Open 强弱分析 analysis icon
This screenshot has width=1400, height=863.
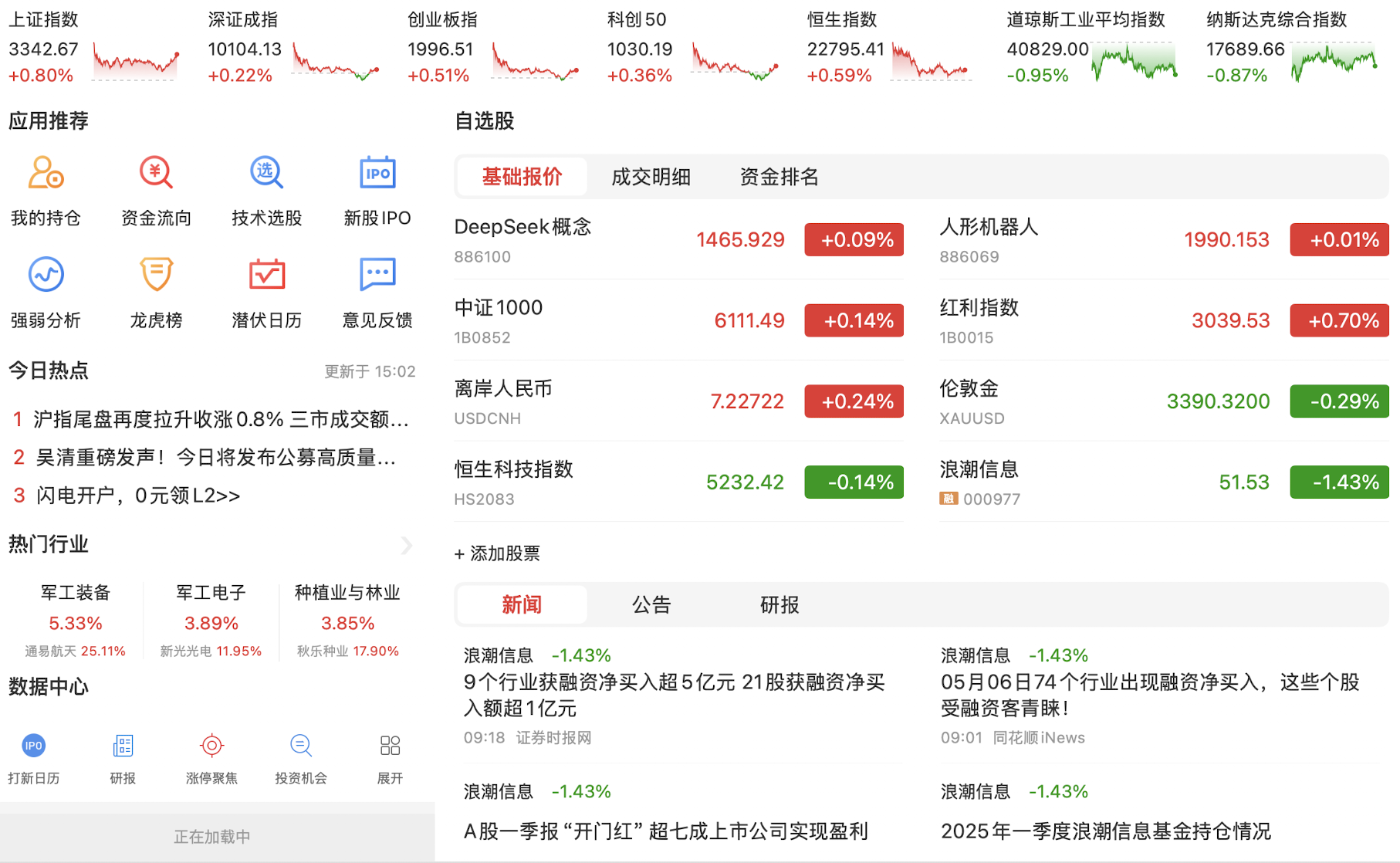click(46, 274)
